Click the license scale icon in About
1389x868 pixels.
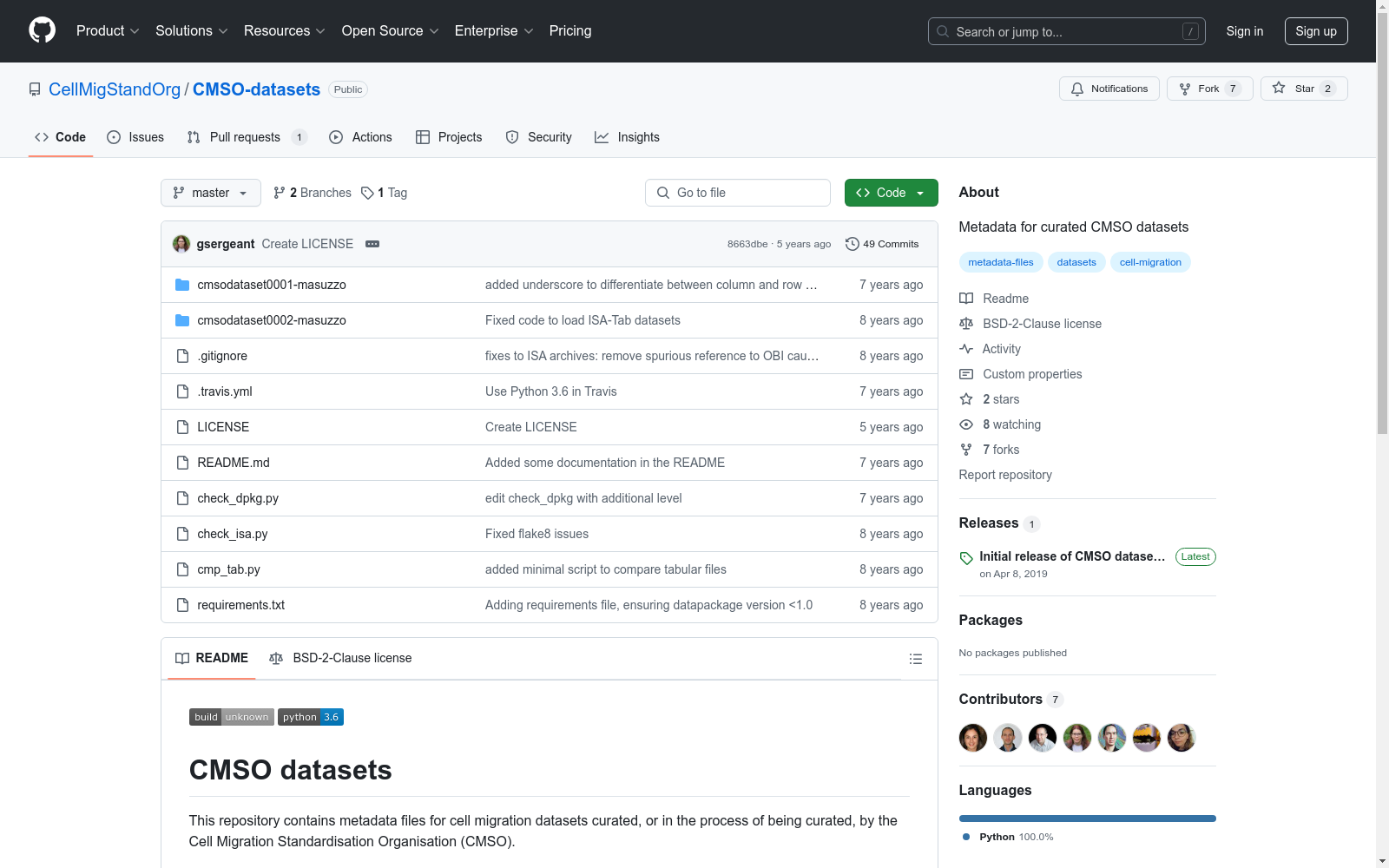(x=966, y=324)
